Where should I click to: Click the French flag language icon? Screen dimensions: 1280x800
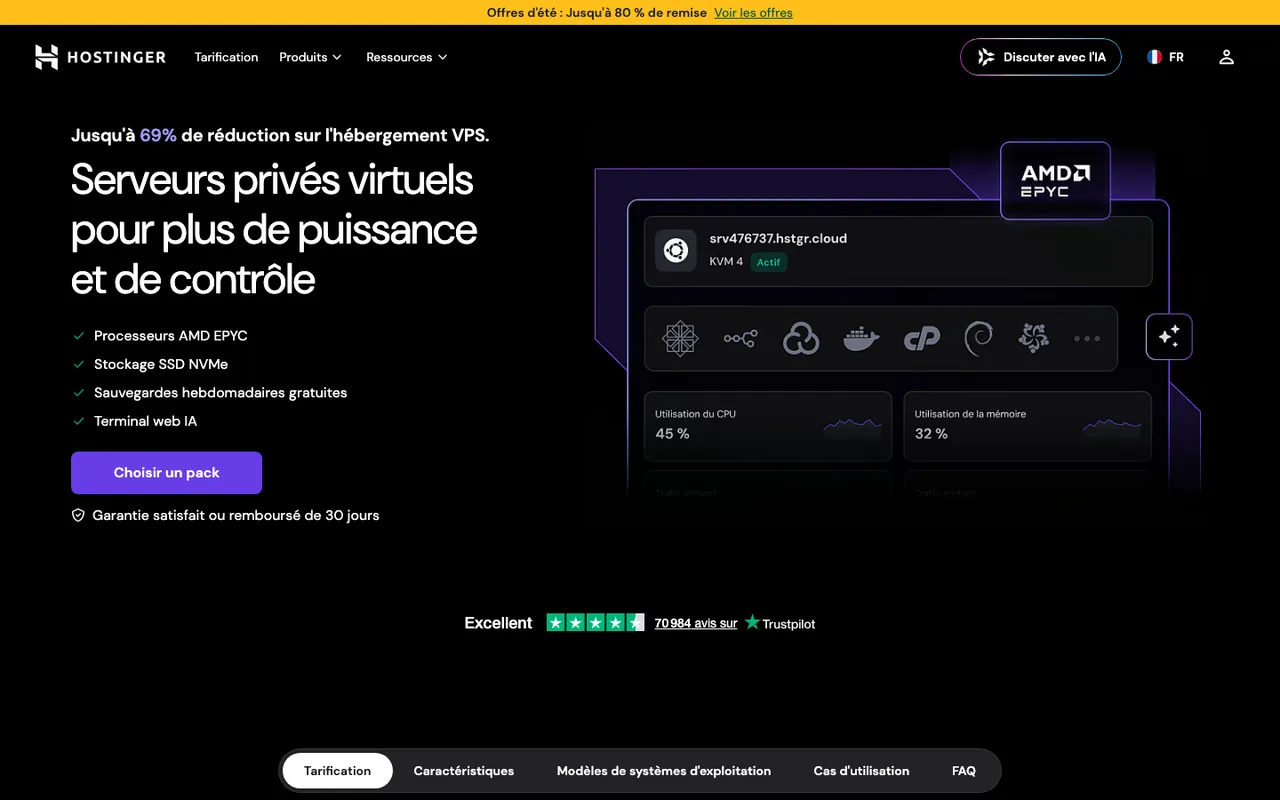pyautogui.click(x=1154, y=57)
